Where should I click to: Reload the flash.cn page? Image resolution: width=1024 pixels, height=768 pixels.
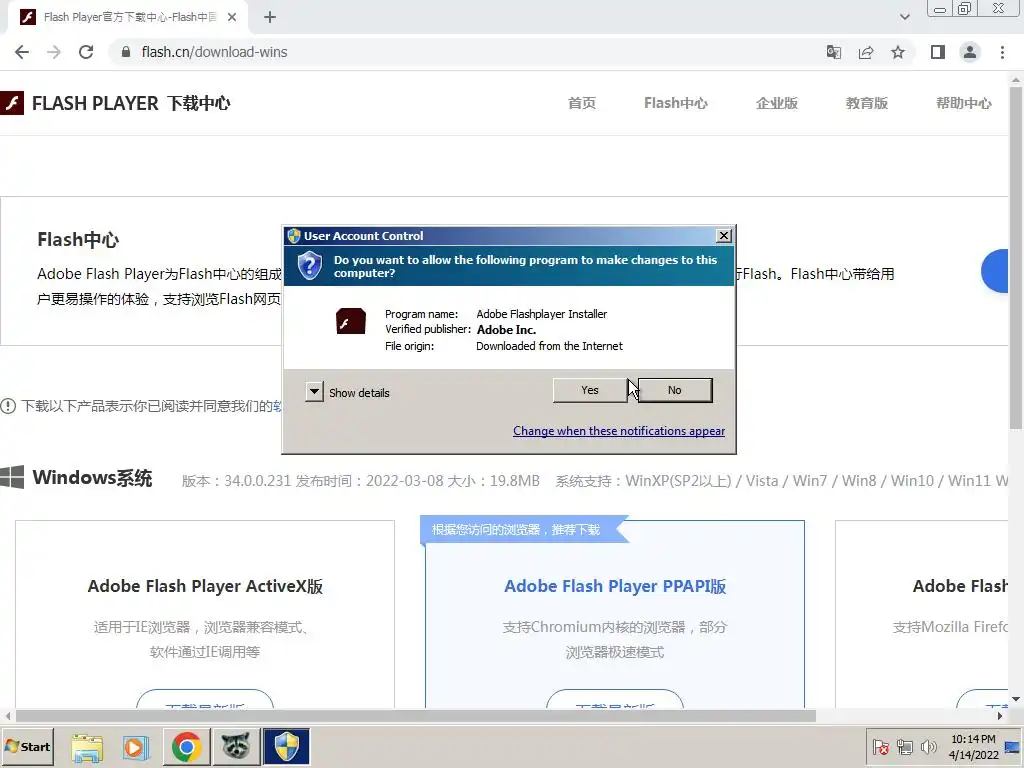click(x=86, y=52)
